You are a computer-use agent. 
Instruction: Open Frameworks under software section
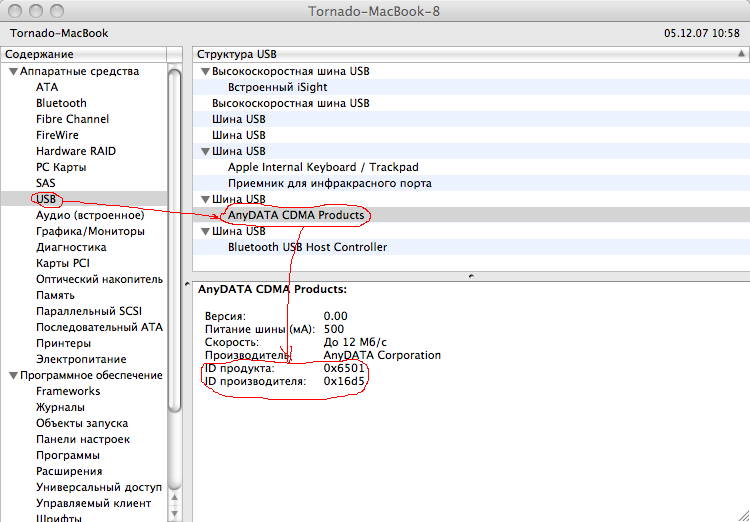(x=68, y=391)
